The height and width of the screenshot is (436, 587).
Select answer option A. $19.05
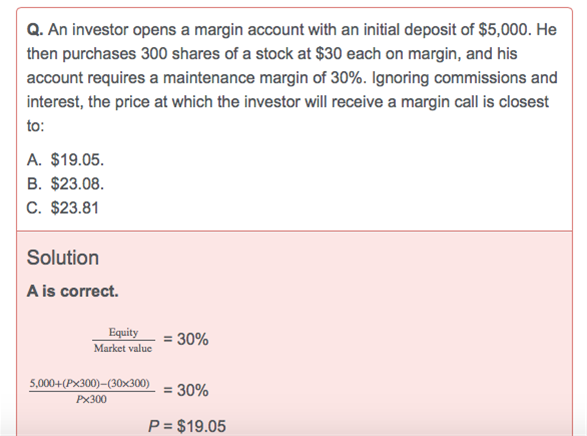65,160
